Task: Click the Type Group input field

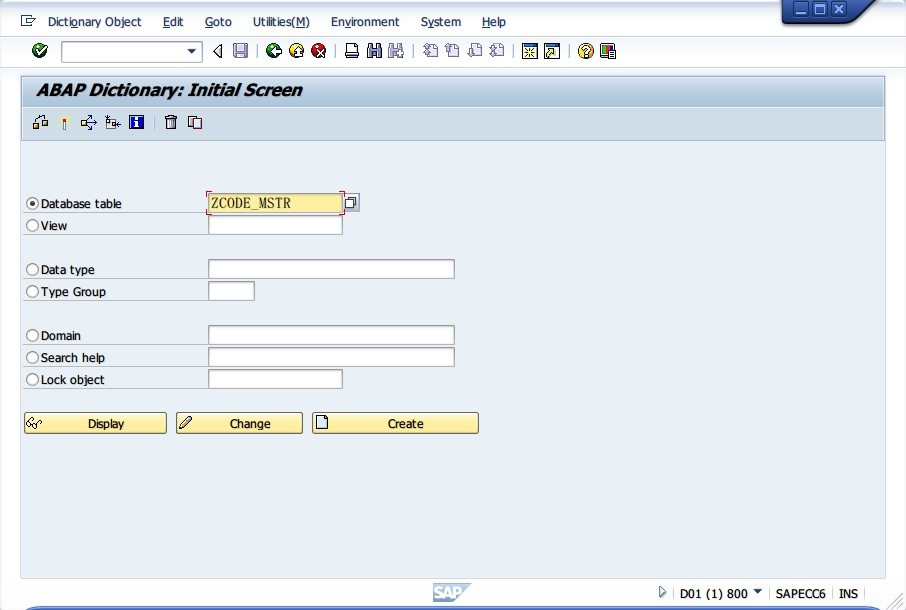Action: 231,291
